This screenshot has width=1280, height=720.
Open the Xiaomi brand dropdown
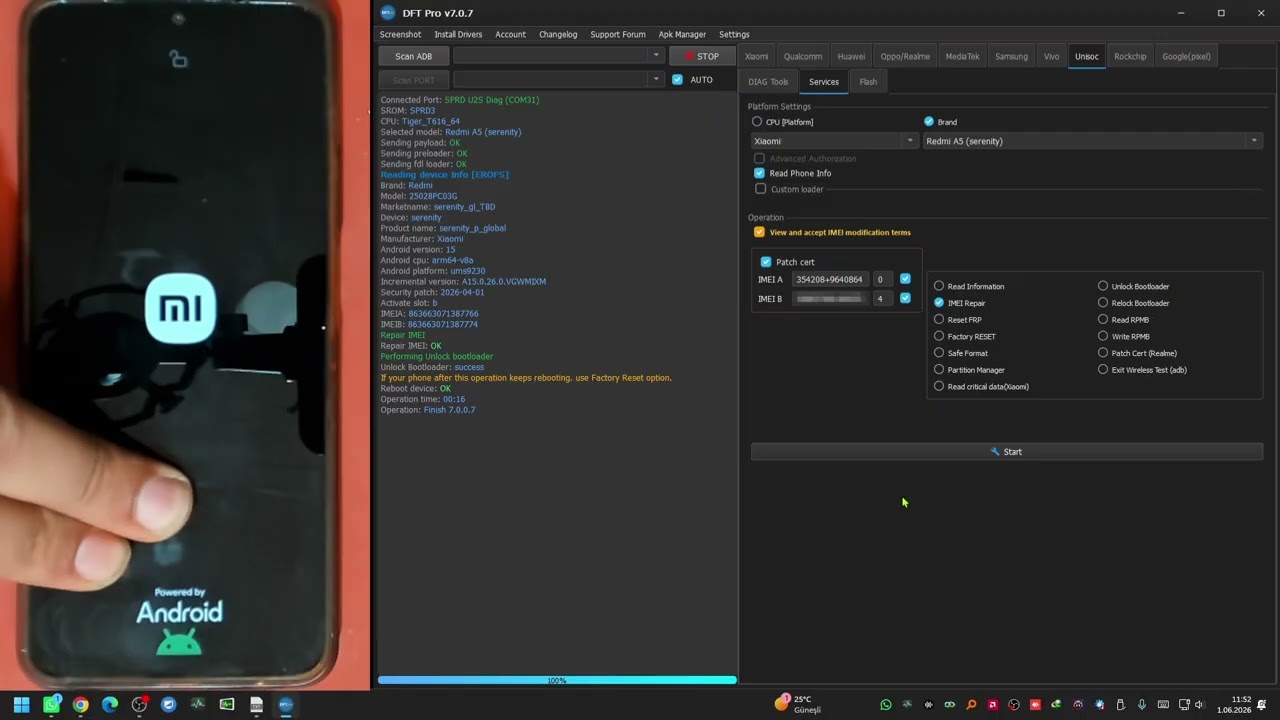[x=834, y=141]
